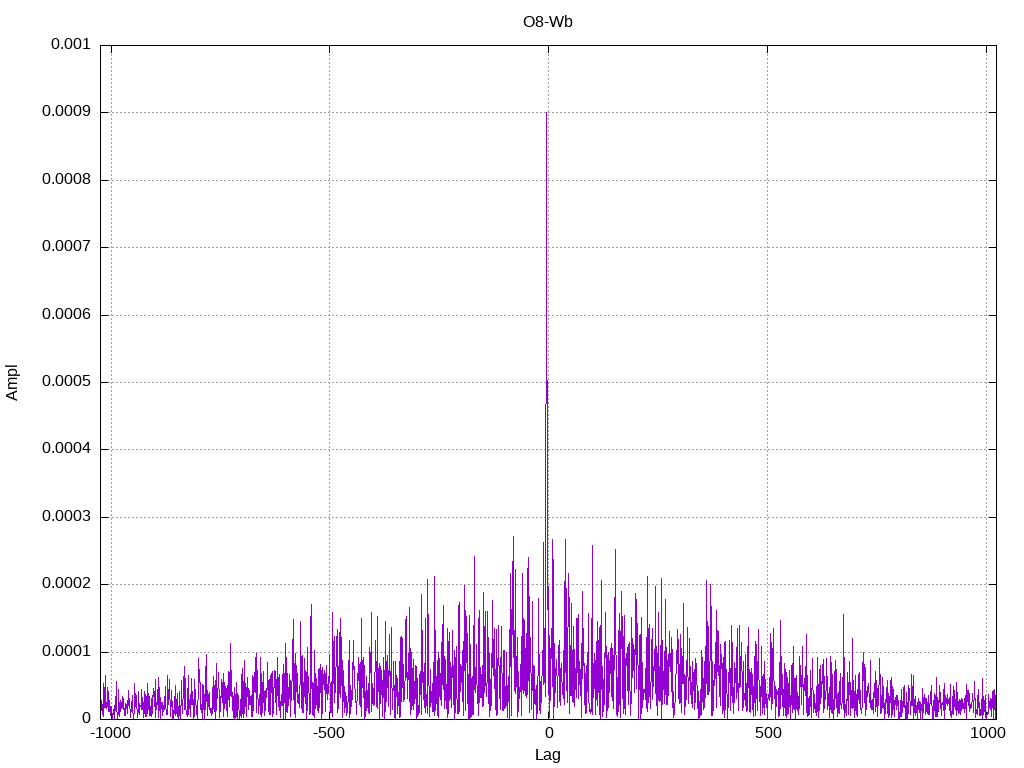The height and width of the screenshot is (768, 1024).
Task: Select the Lag x-axis label
Action: pos(547,755)
